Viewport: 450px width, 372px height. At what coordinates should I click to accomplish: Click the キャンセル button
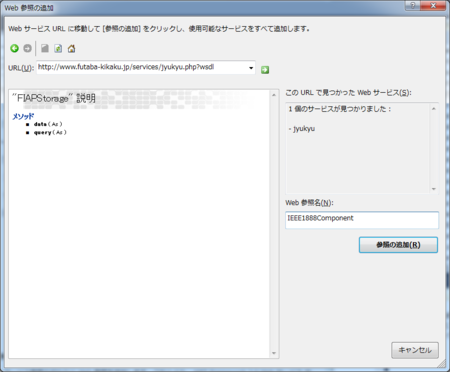[x=415, y=350]
